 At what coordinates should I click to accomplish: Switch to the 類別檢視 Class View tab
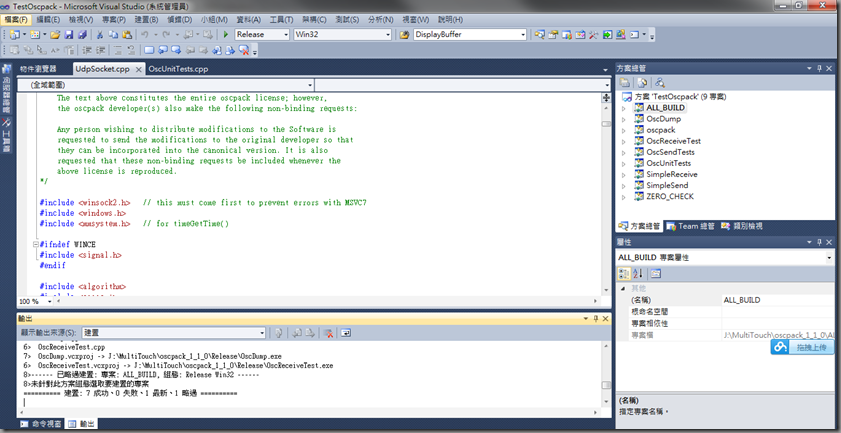point(742,226)
